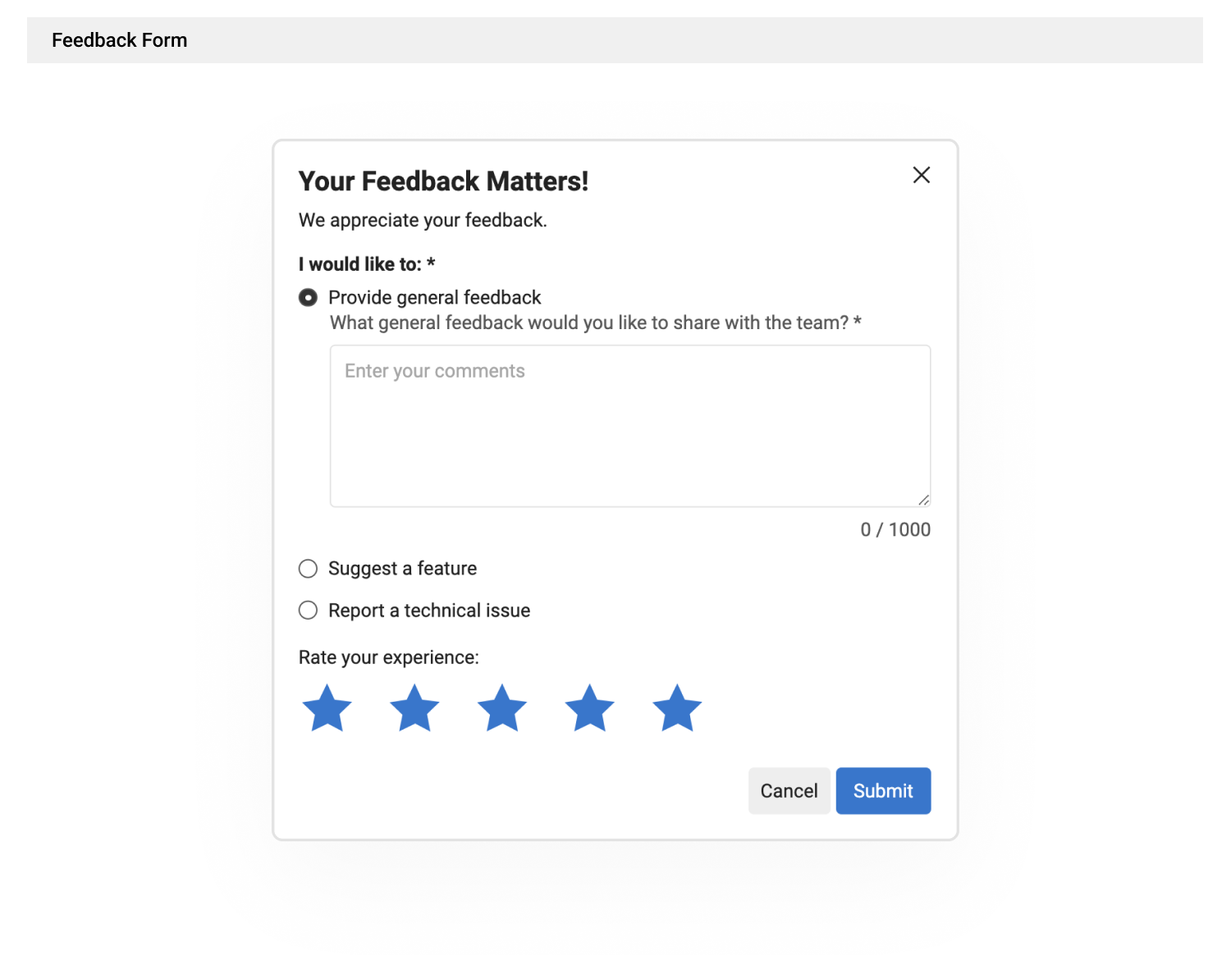
Task: Click the We appreciate your feedback text
Action: point(423,220)
